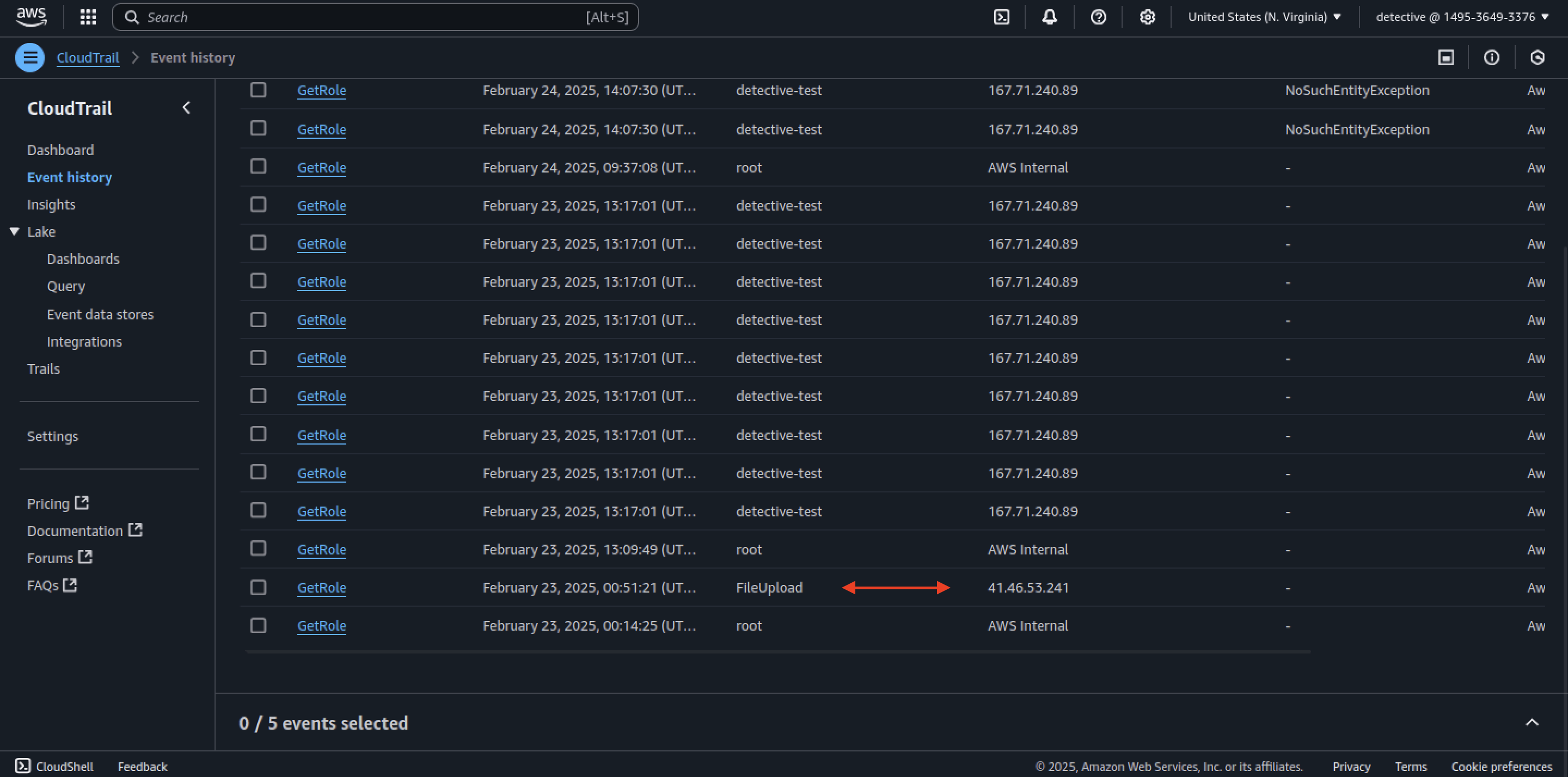Open the FAQs external link
1568x777 pixels.
[x=52, y=585]
